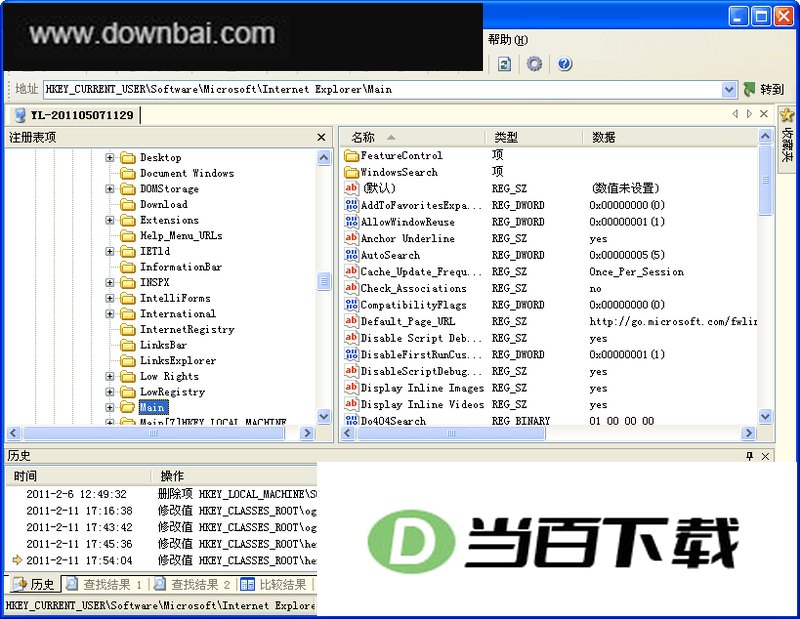Image resolution: width=800 pixels, height=619 pixels.
Task: Open the FeatureControl subkey folder icon
Action: (x=352, y=155)
